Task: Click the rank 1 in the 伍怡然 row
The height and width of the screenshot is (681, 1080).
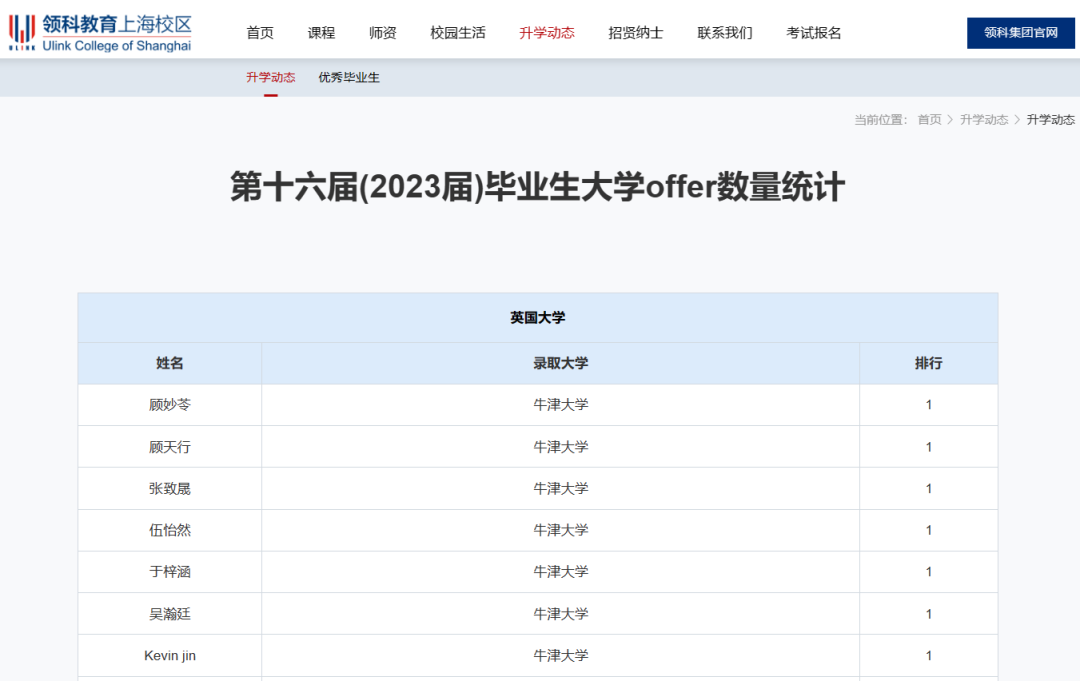Action: 928,530
